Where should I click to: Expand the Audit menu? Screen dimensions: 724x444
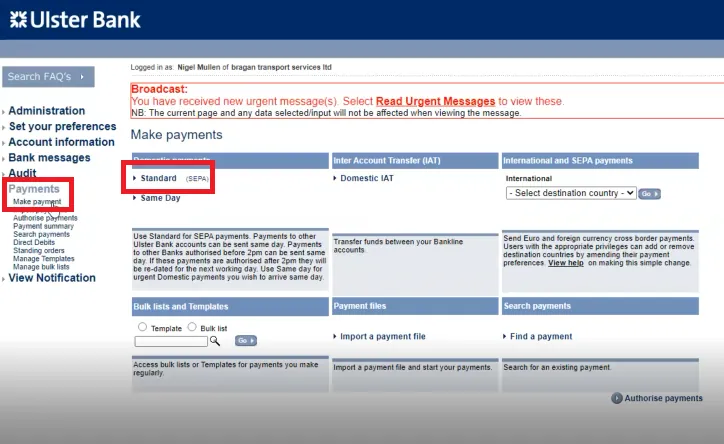(22, 173)
